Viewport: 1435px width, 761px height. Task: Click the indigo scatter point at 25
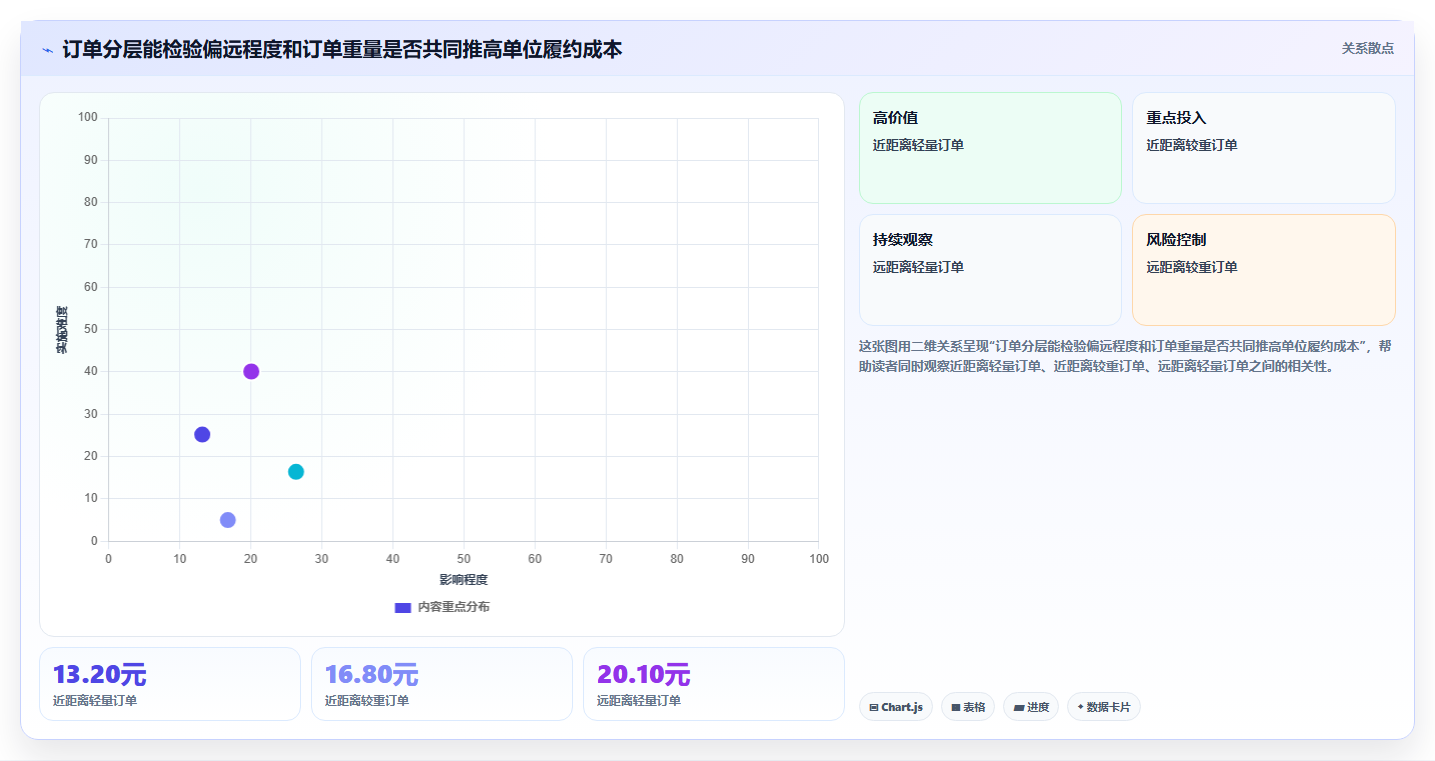(x=202, y=435)
